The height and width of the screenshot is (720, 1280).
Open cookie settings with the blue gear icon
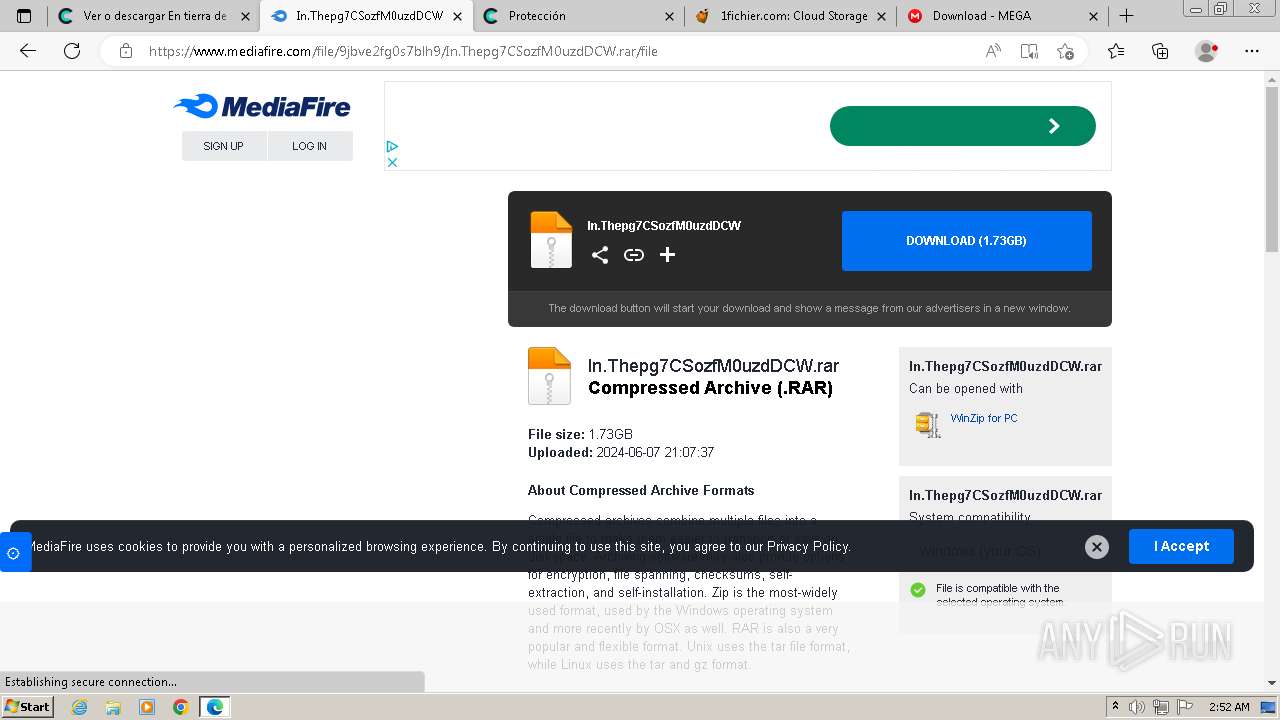pyautogui.click(x=14, y=552)
